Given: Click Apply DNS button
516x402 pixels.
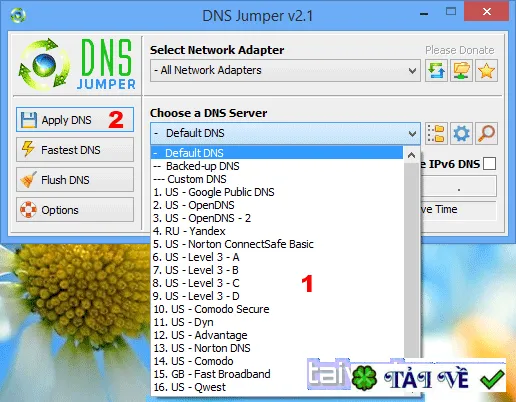Looking at the screenshot, I should coord(75,120).
